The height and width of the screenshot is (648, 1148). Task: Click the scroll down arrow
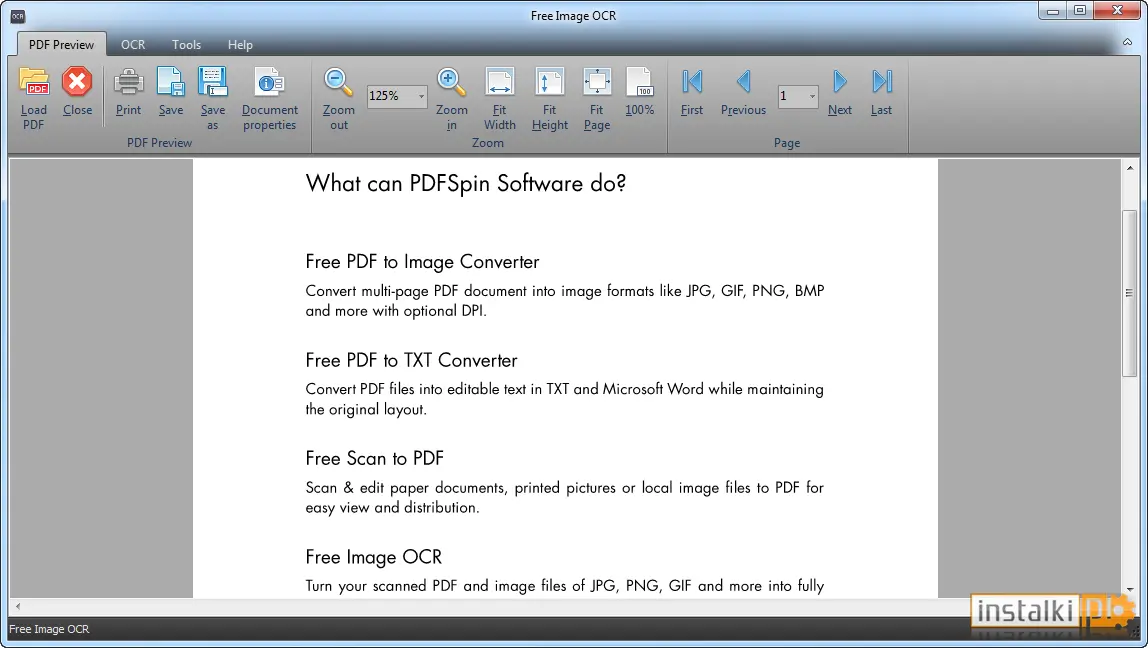coord(1130,589)
